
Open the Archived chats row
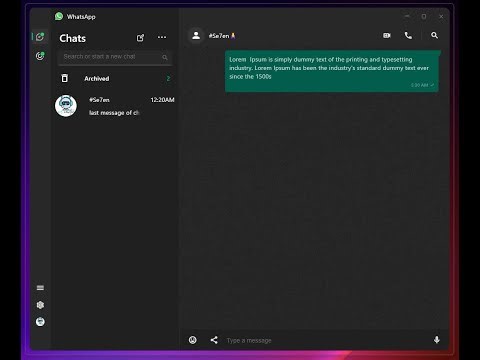tap(115, 78)
